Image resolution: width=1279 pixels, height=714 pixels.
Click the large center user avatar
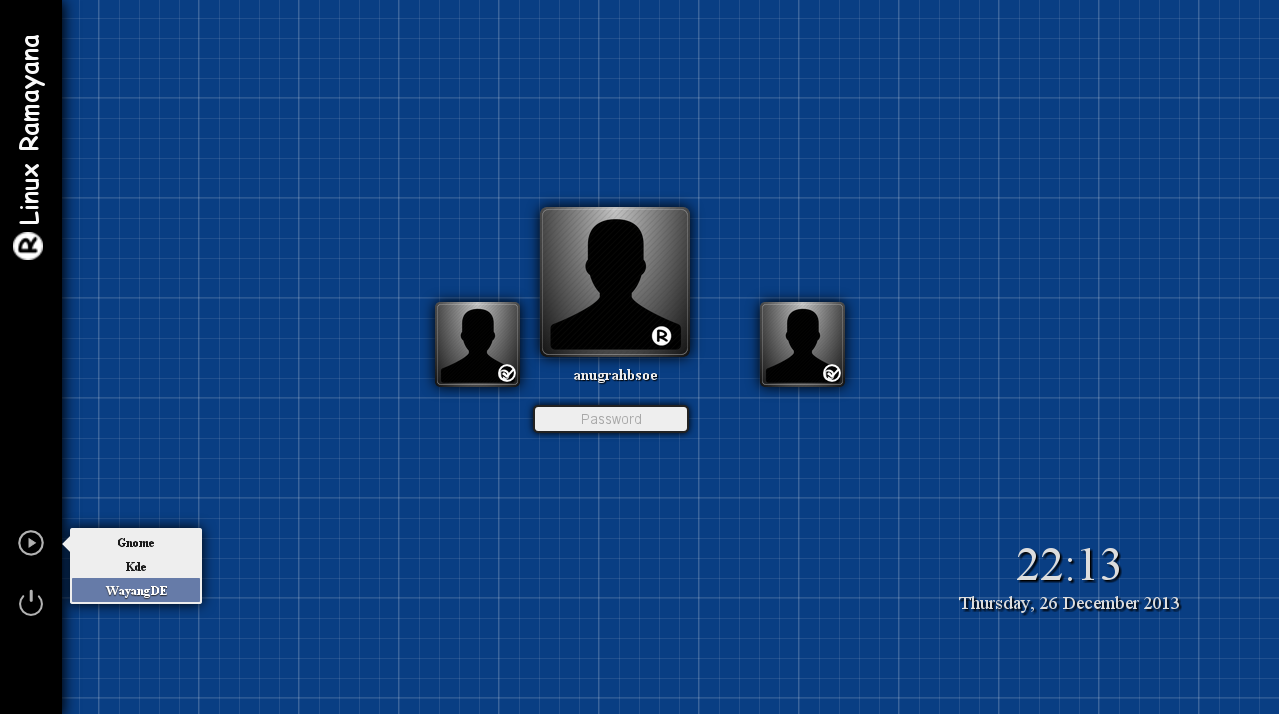(x=615, y=281)
